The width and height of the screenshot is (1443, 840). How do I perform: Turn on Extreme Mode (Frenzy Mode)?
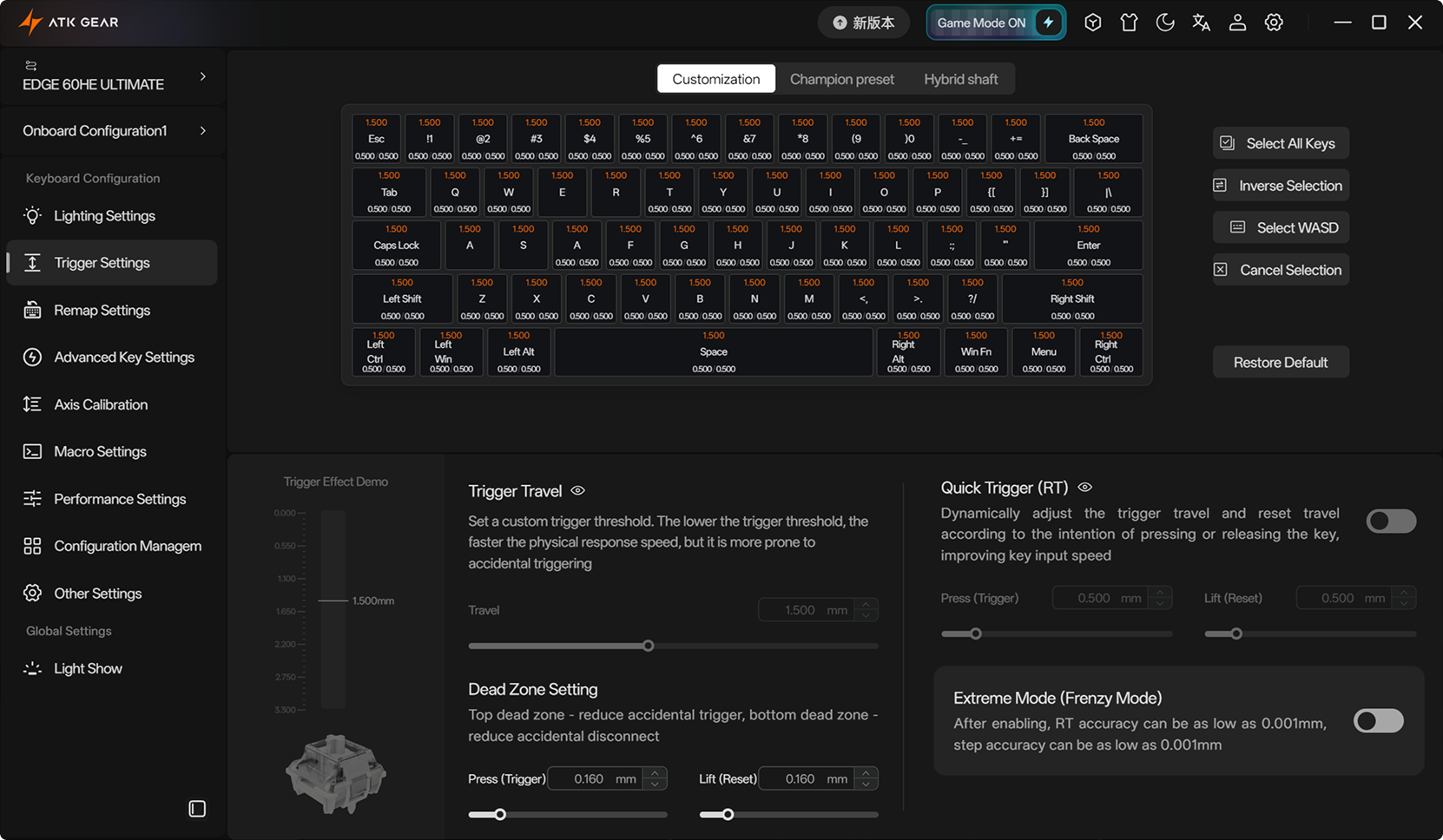coord(1378,721)
